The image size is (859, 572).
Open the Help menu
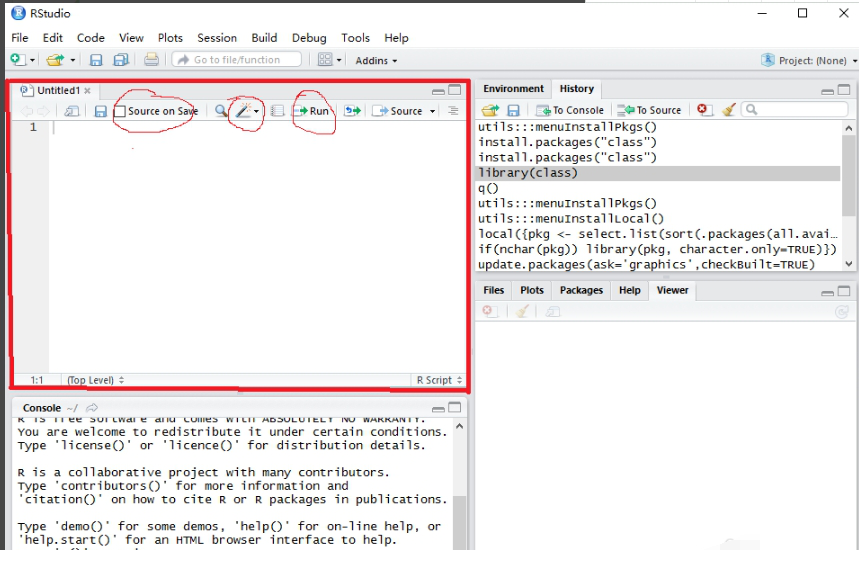click(396, 38)
